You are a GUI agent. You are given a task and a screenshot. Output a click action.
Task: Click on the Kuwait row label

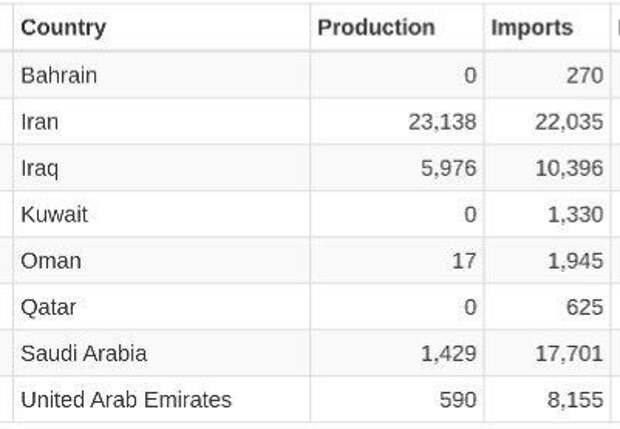click(x=54, y=214)
